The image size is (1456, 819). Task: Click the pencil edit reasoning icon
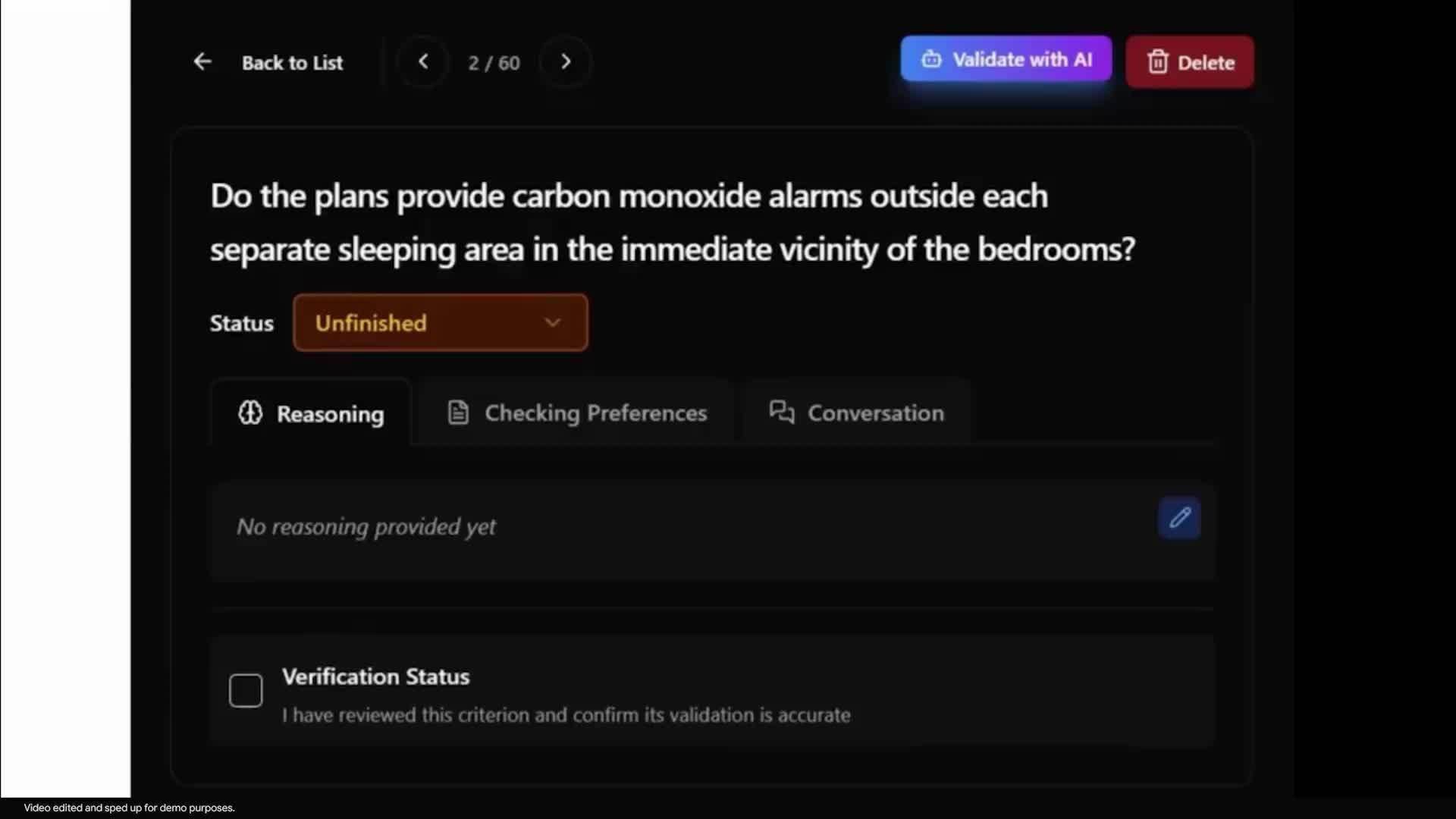(x=1179, y=518)
